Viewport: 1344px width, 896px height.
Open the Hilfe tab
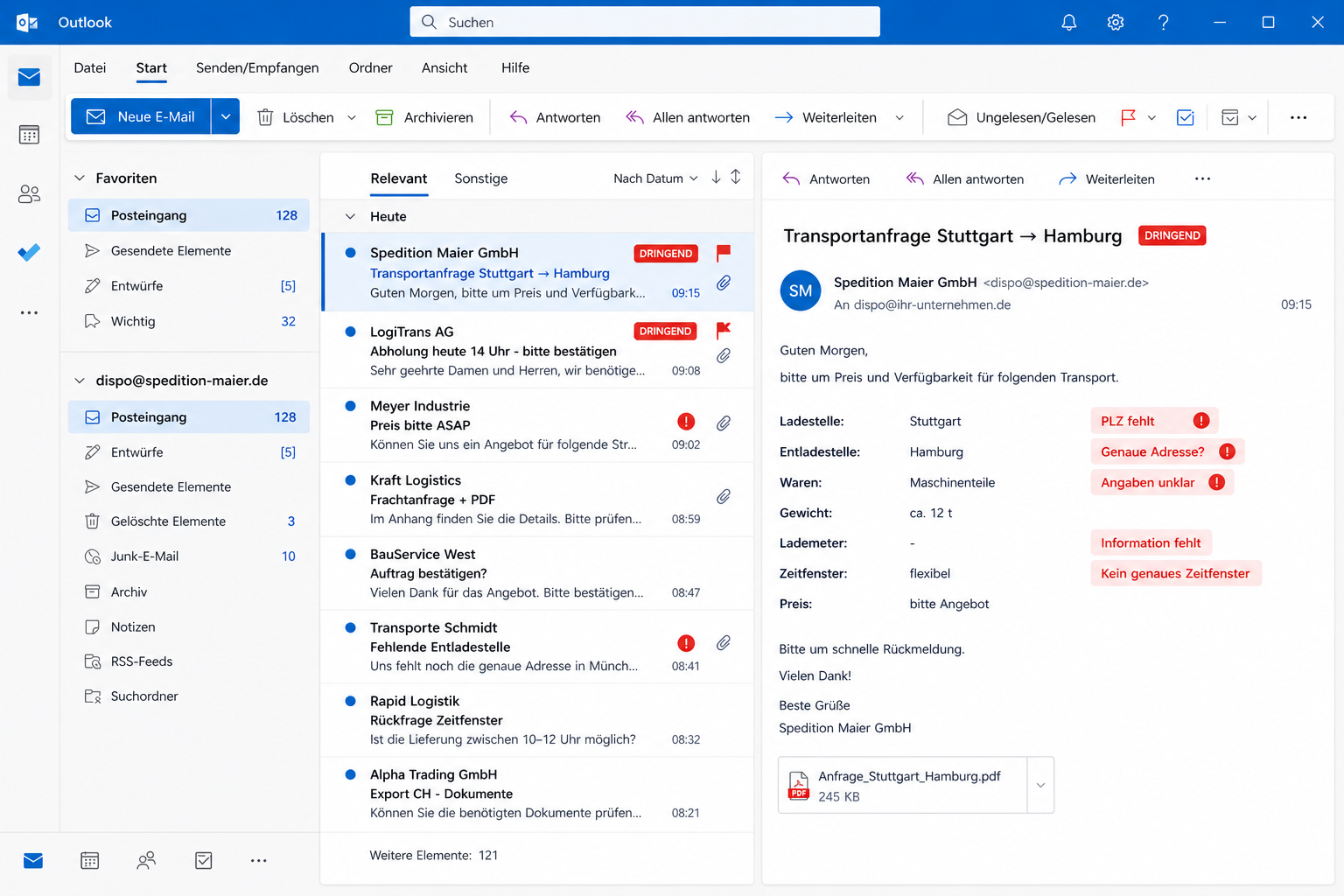[x=515, y=68]
